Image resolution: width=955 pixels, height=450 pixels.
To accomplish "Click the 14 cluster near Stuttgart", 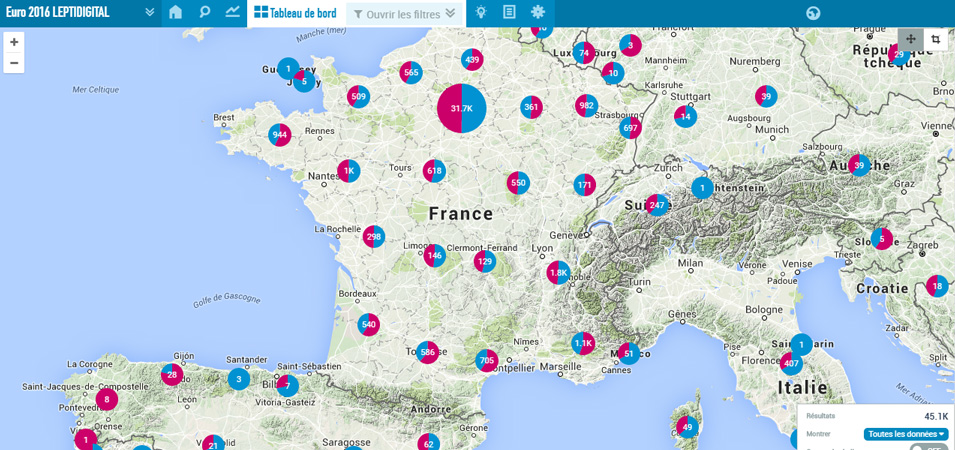I will pyautogui.click(x=686, y=116).
